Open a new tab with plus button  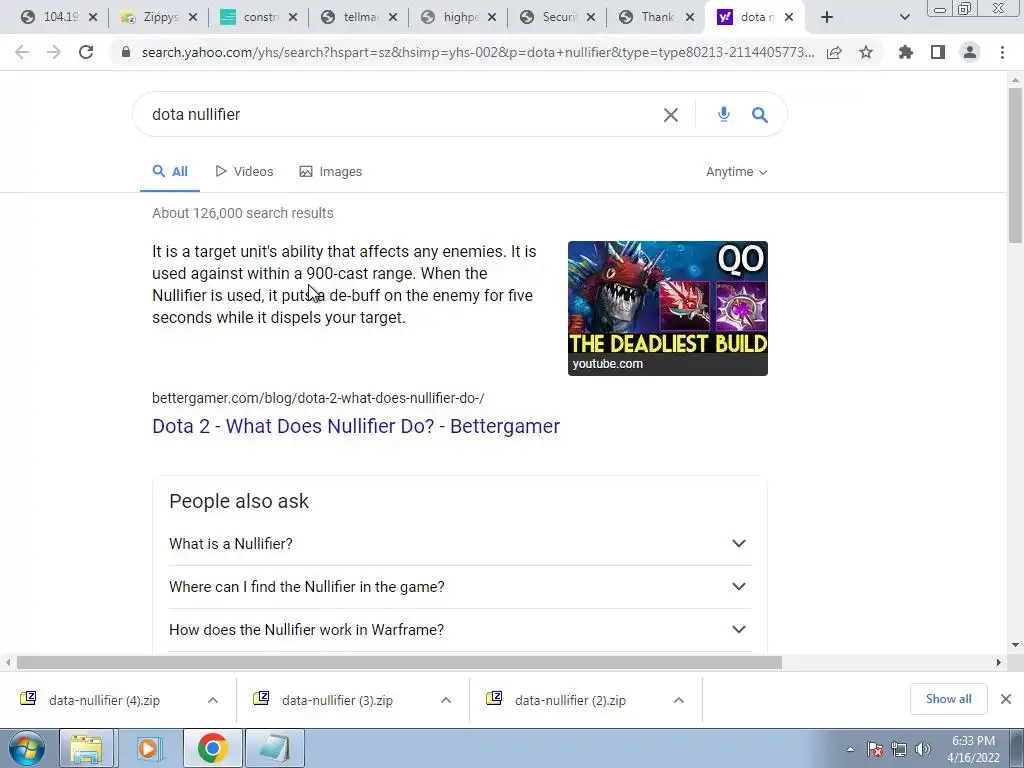[x=827, y=17]
